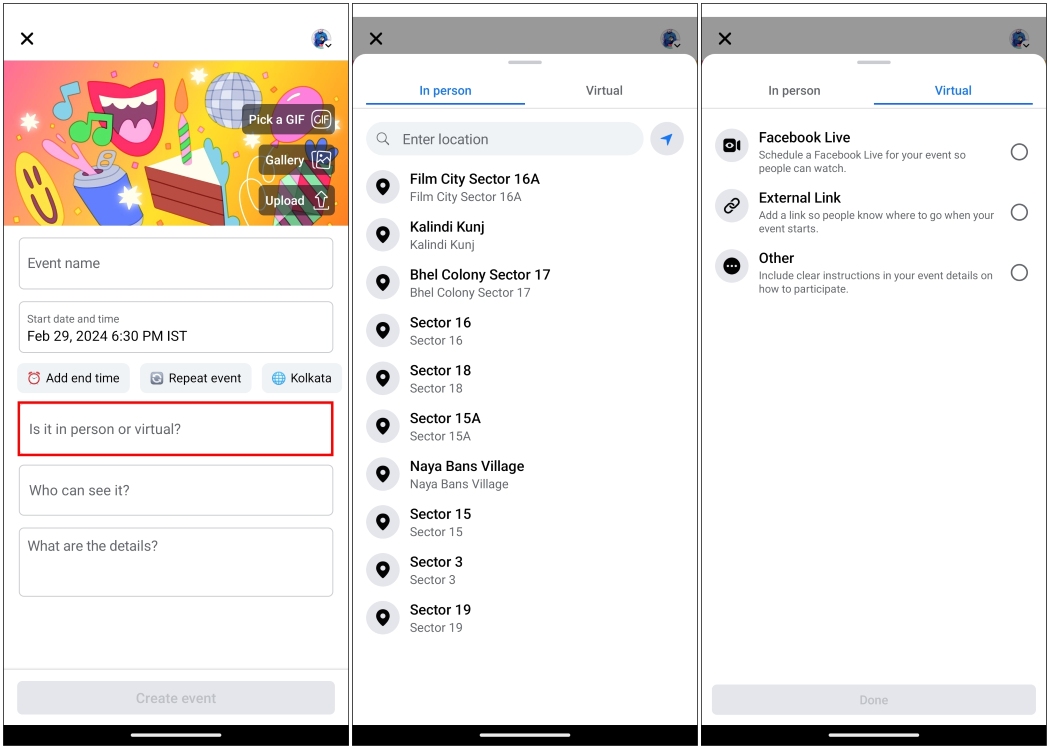Viewport: 1050px width, 749px height.
Task: Click the Event name text field
Action: point(176,263)
